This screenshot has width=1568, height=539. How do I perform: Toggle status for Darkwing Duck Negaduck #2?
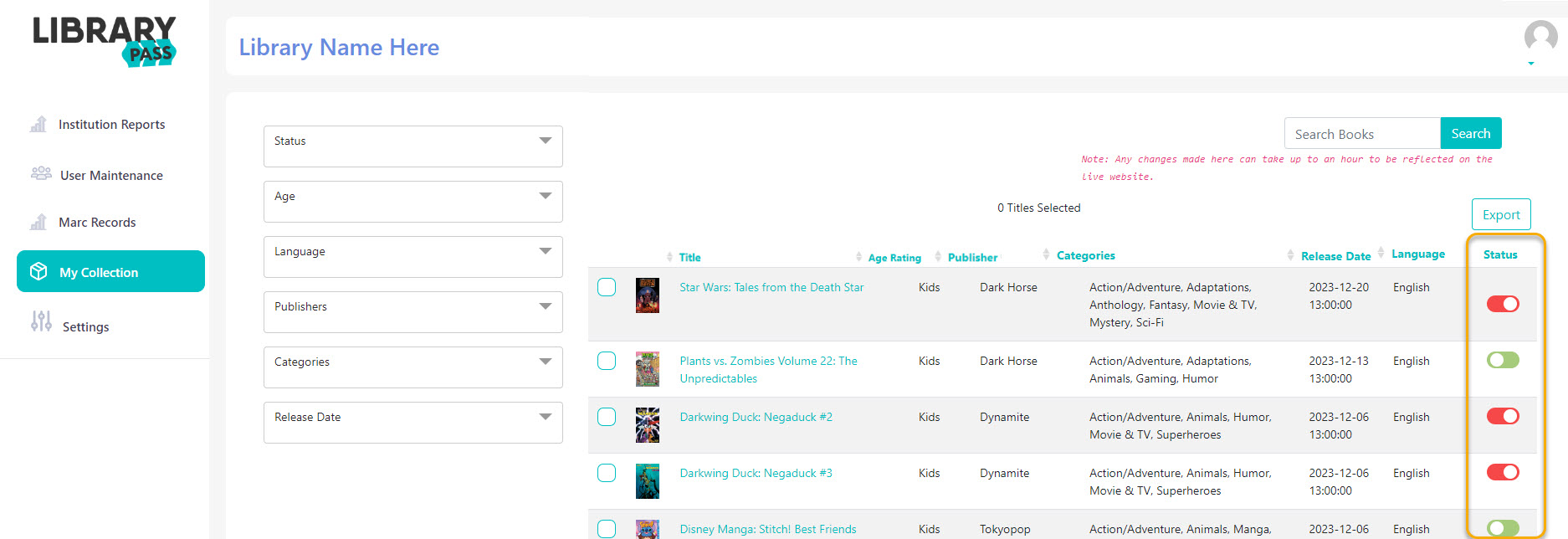coord(1503,416)
